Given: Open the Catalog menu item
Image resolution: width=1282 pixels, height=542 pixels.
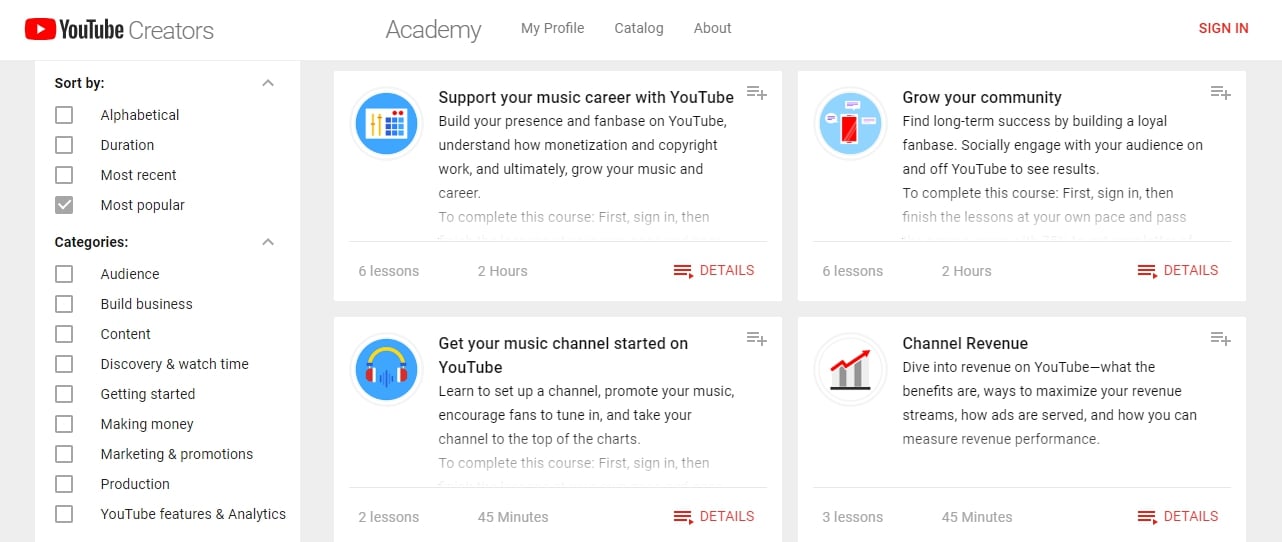Looking at the screenshot, I should [639, 28].
